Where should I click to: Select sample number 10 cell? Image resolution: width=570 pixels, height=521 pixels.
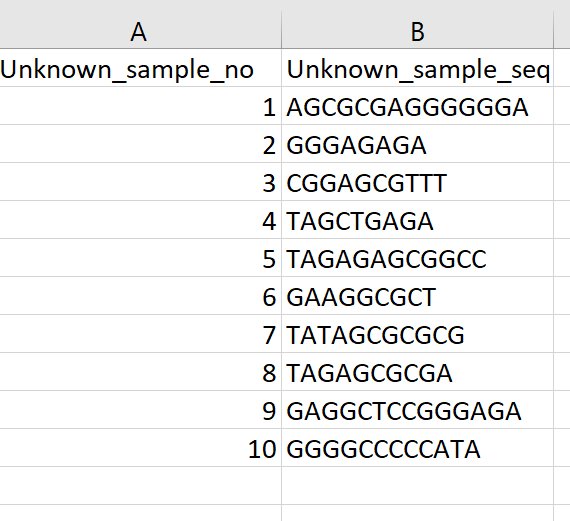click(140, 448)
